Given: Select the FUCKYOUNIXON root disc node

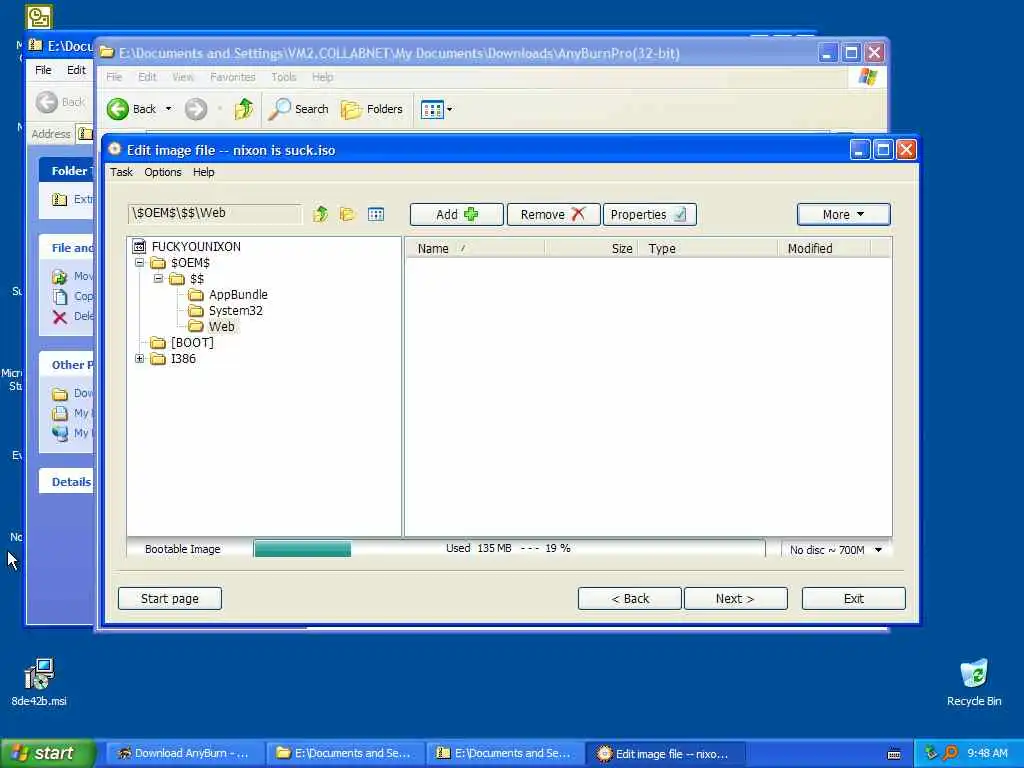Looking at the screenshot, I should [196, 246].
